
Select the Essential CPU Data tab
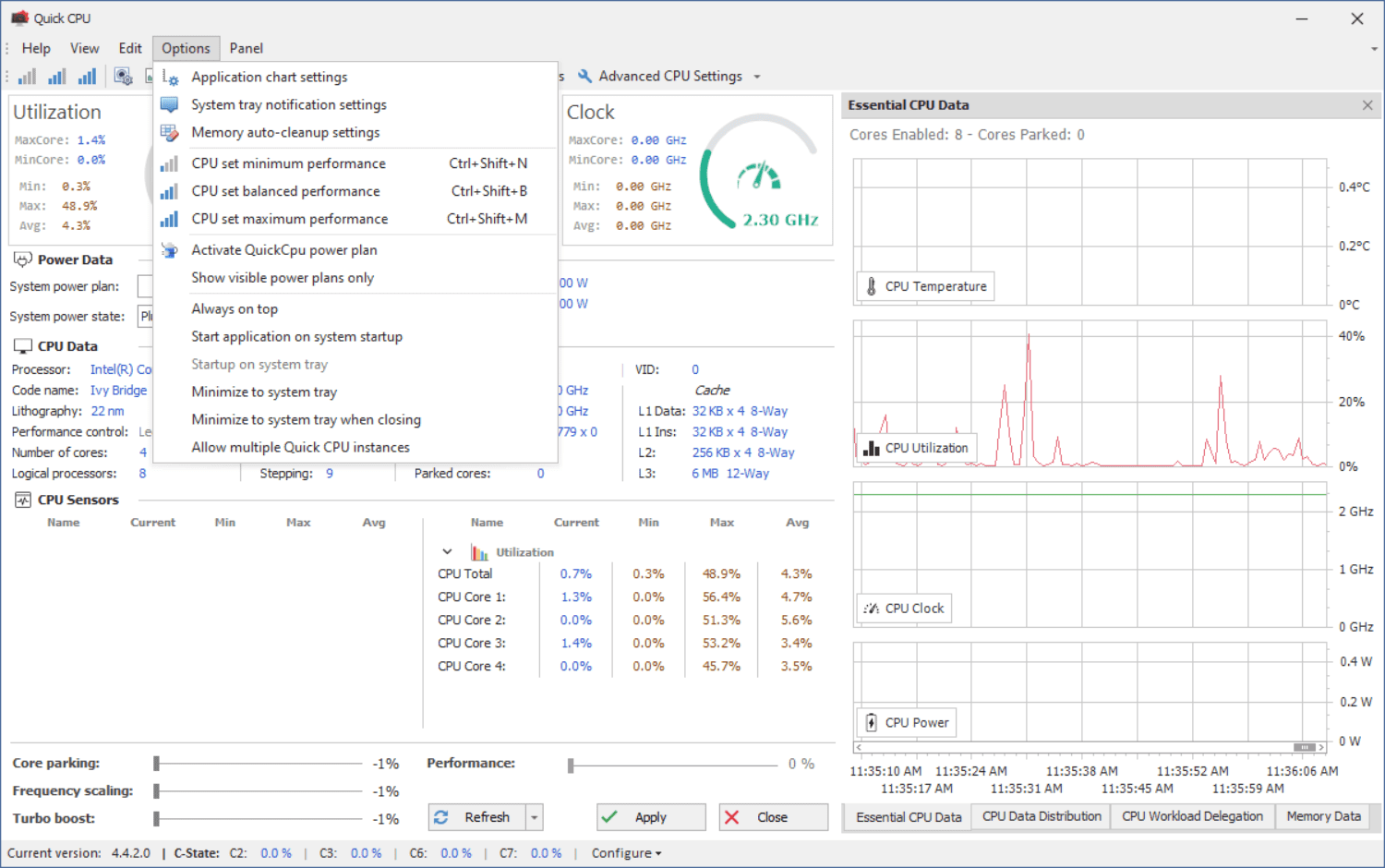pyautogui.click(x=909, y=817)
